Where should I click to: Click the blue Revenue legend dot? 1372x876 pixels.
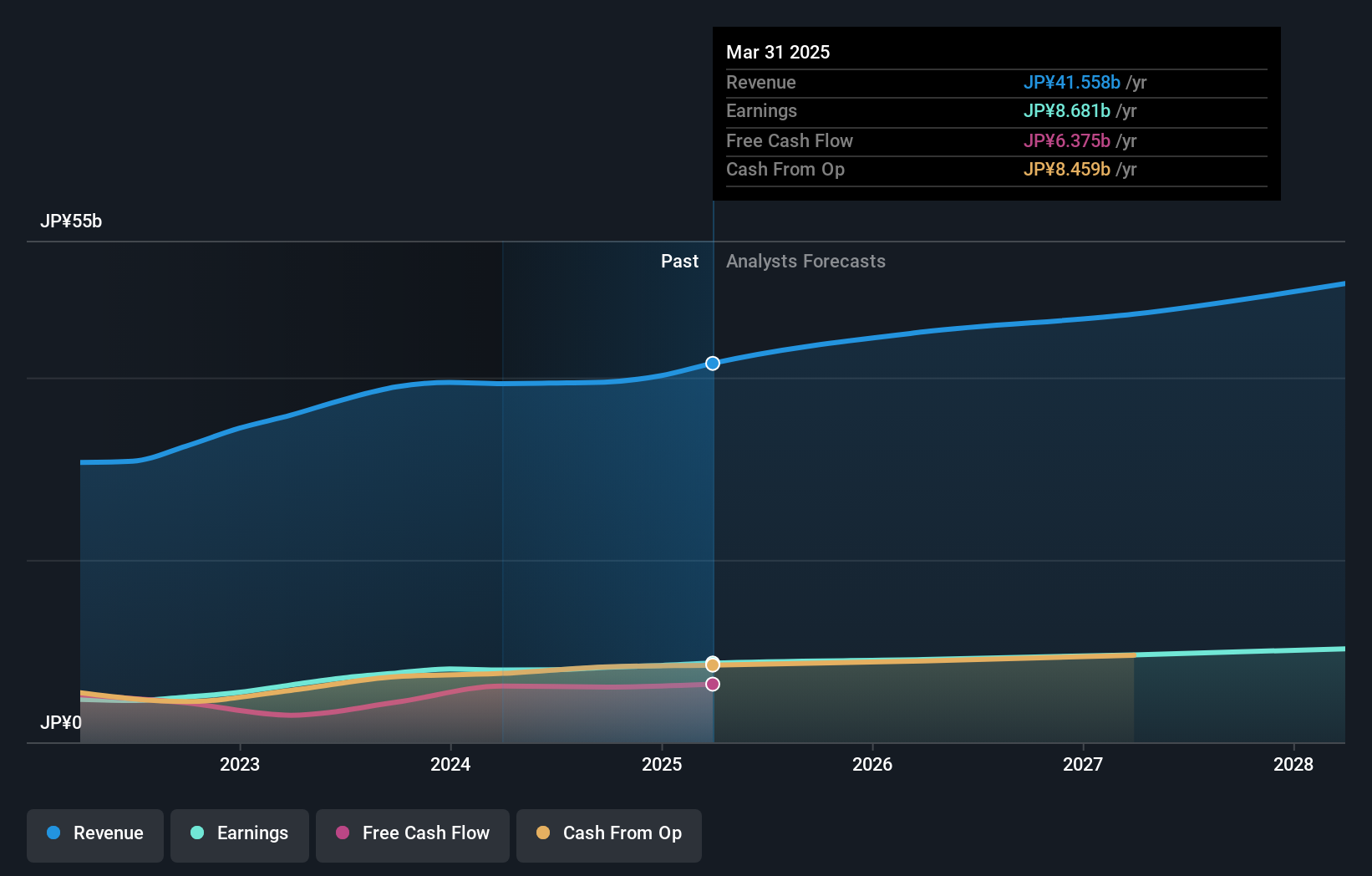point(53,833)
